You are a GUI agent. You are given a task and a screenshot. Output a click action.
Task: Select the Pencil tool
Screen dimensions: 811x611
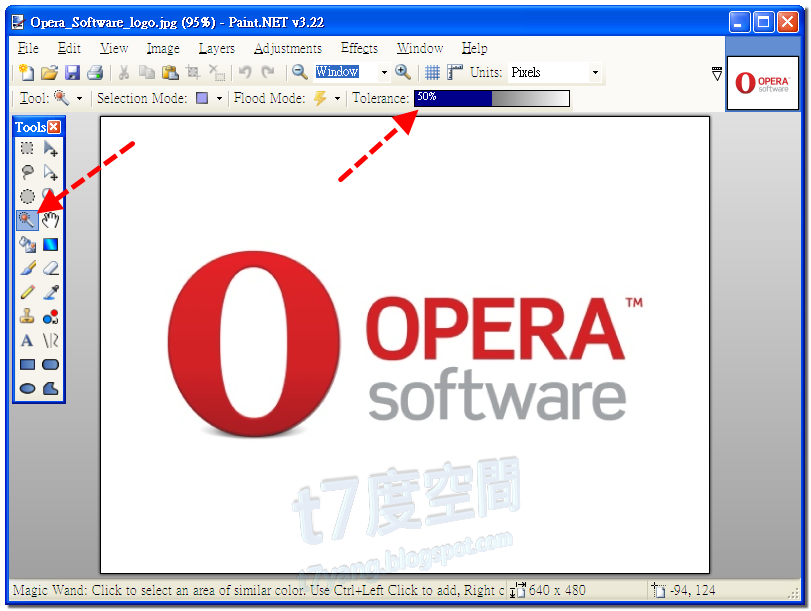pyautogui.click(x=27, y=292)
